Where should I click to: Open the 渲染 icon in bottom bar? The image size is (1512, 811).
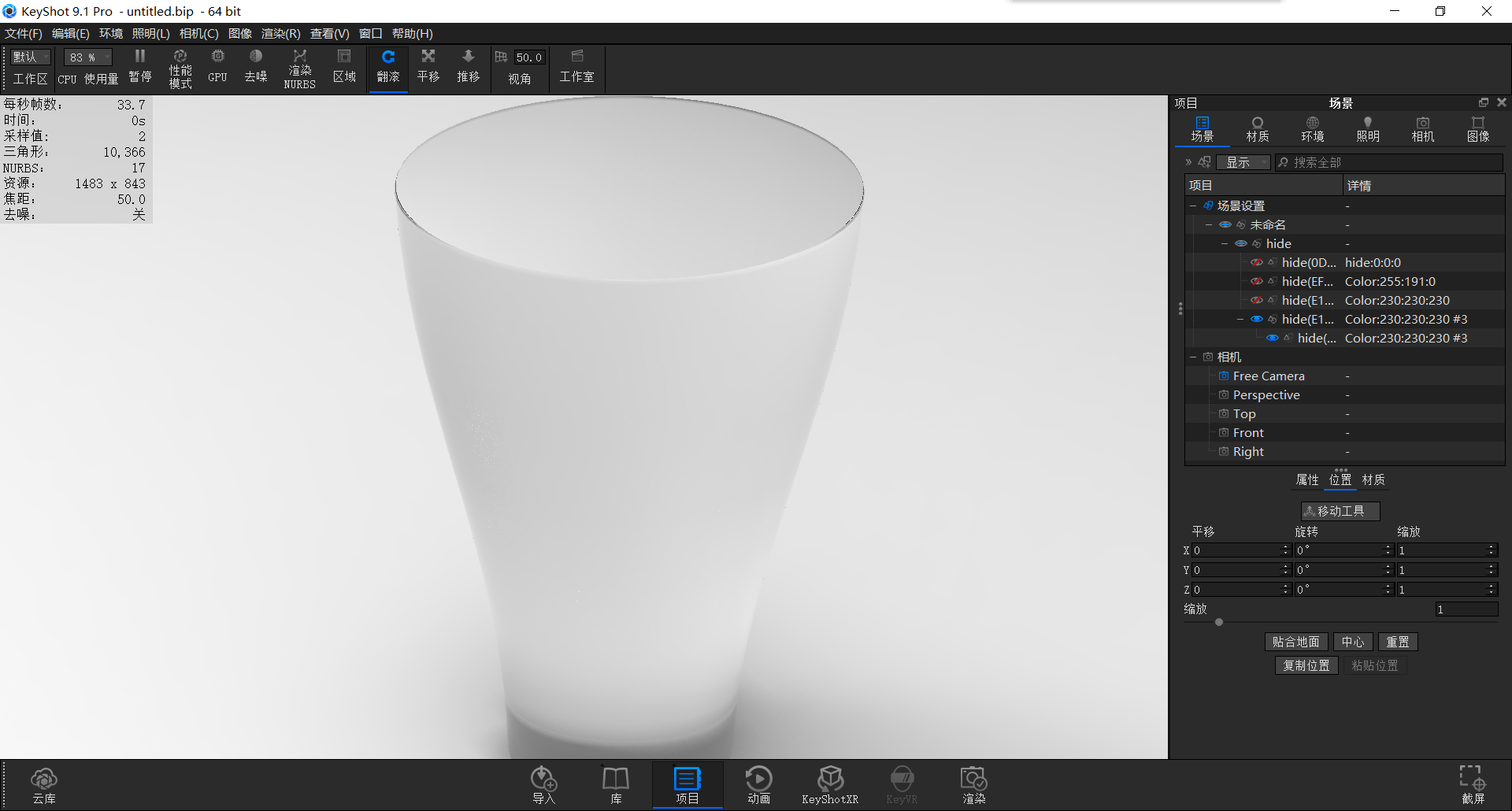point(973,784)
